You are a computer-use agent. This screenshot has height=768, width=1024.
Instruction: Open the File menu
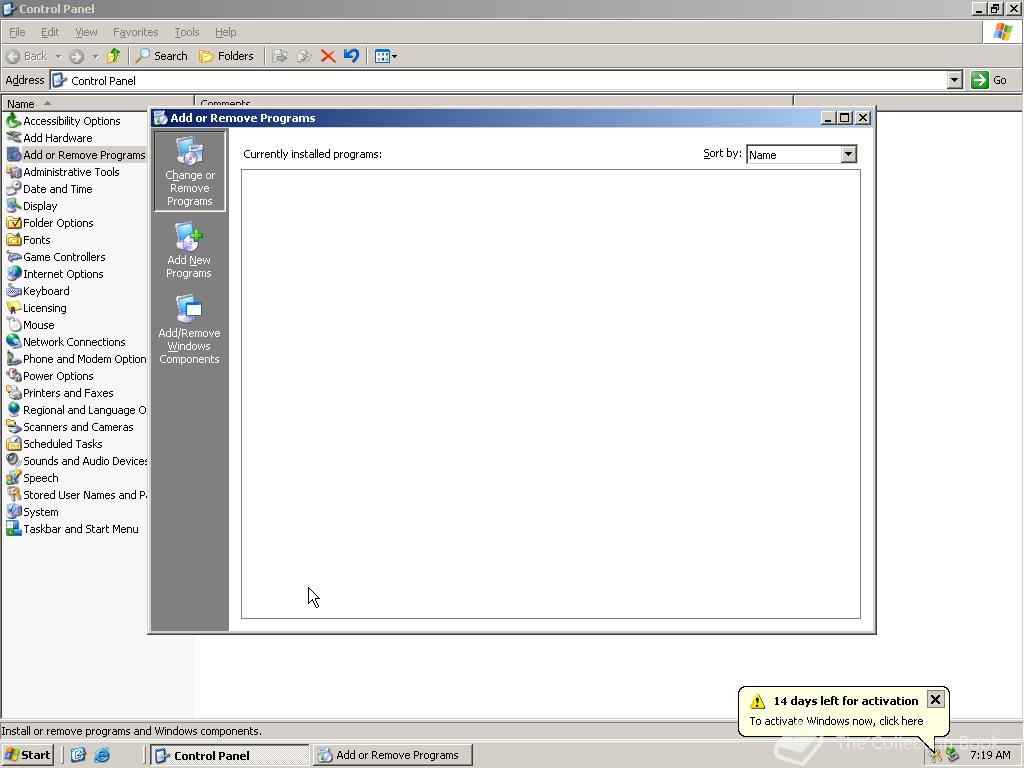tap(17, 32)
